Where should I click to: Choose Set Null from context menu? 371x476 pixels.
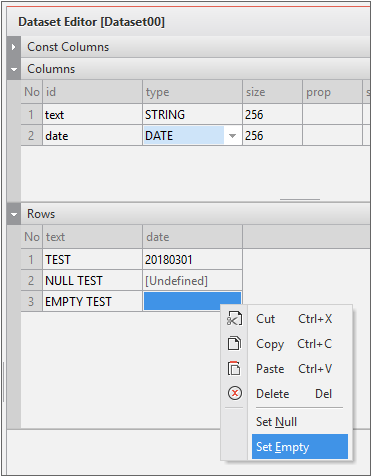300,422
